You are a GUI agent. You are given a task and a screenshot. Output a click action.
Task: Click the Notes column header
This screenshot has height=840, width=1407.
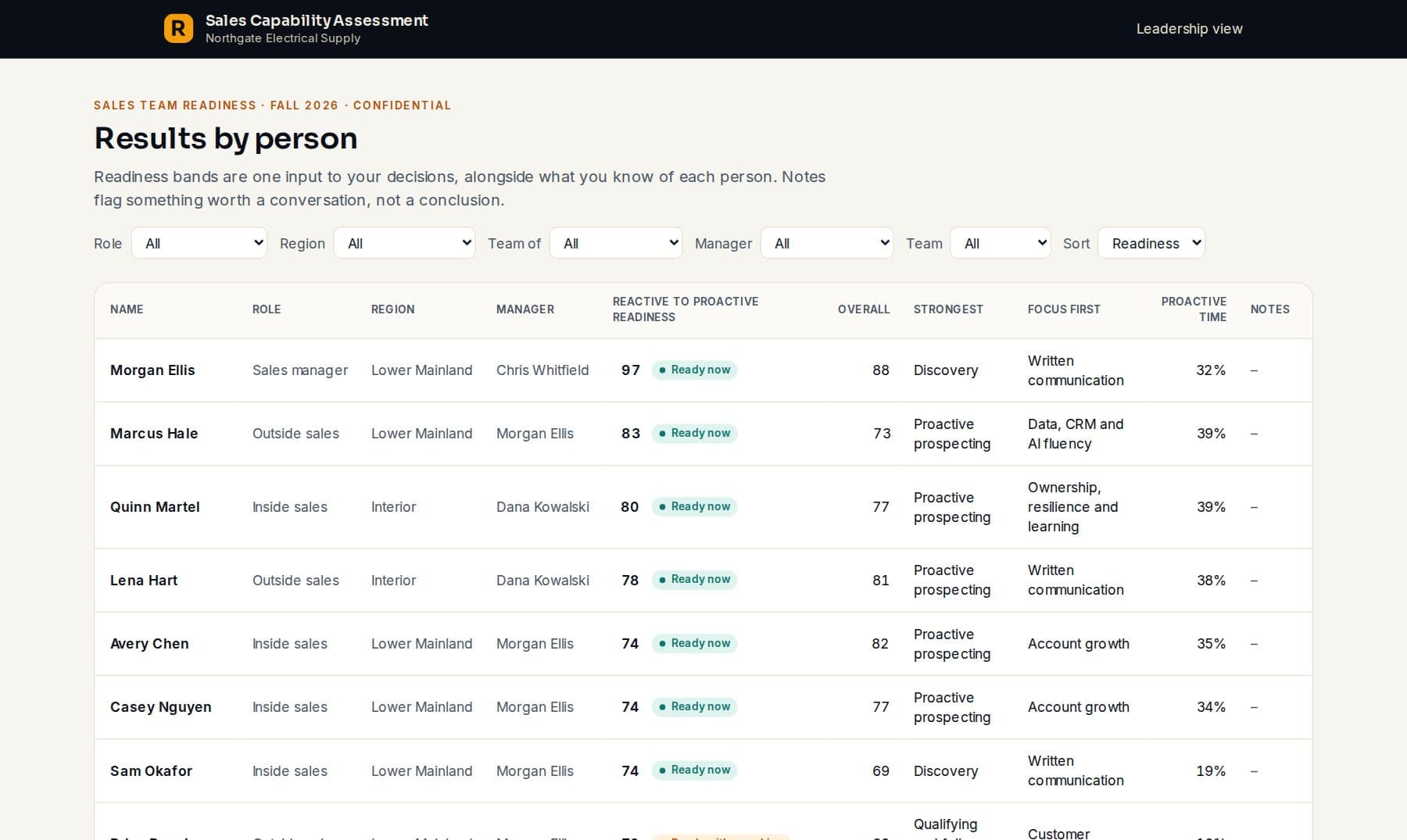pyautogui.click(x=1269, y=309)
